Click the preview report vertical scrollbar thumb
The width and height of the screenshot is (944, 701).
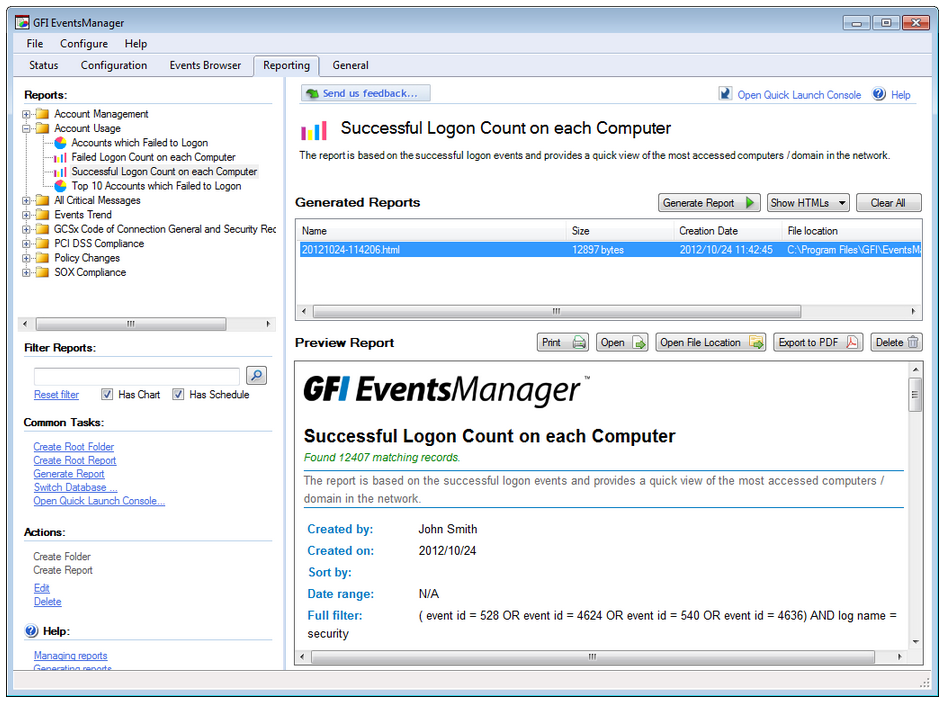[915, 394]
